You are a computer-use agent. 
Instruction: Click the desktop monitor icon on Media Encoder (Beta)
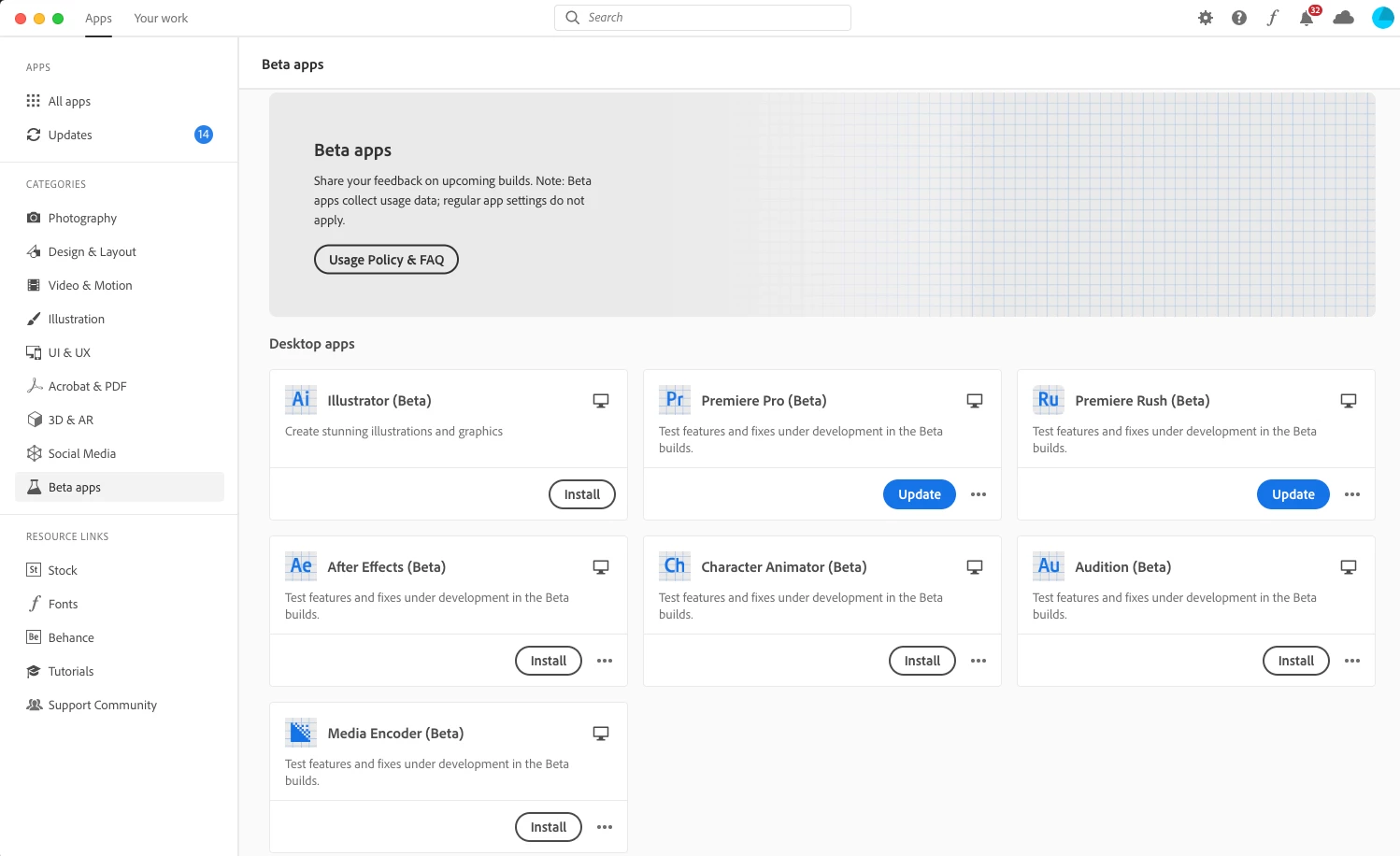click(601, 734)
